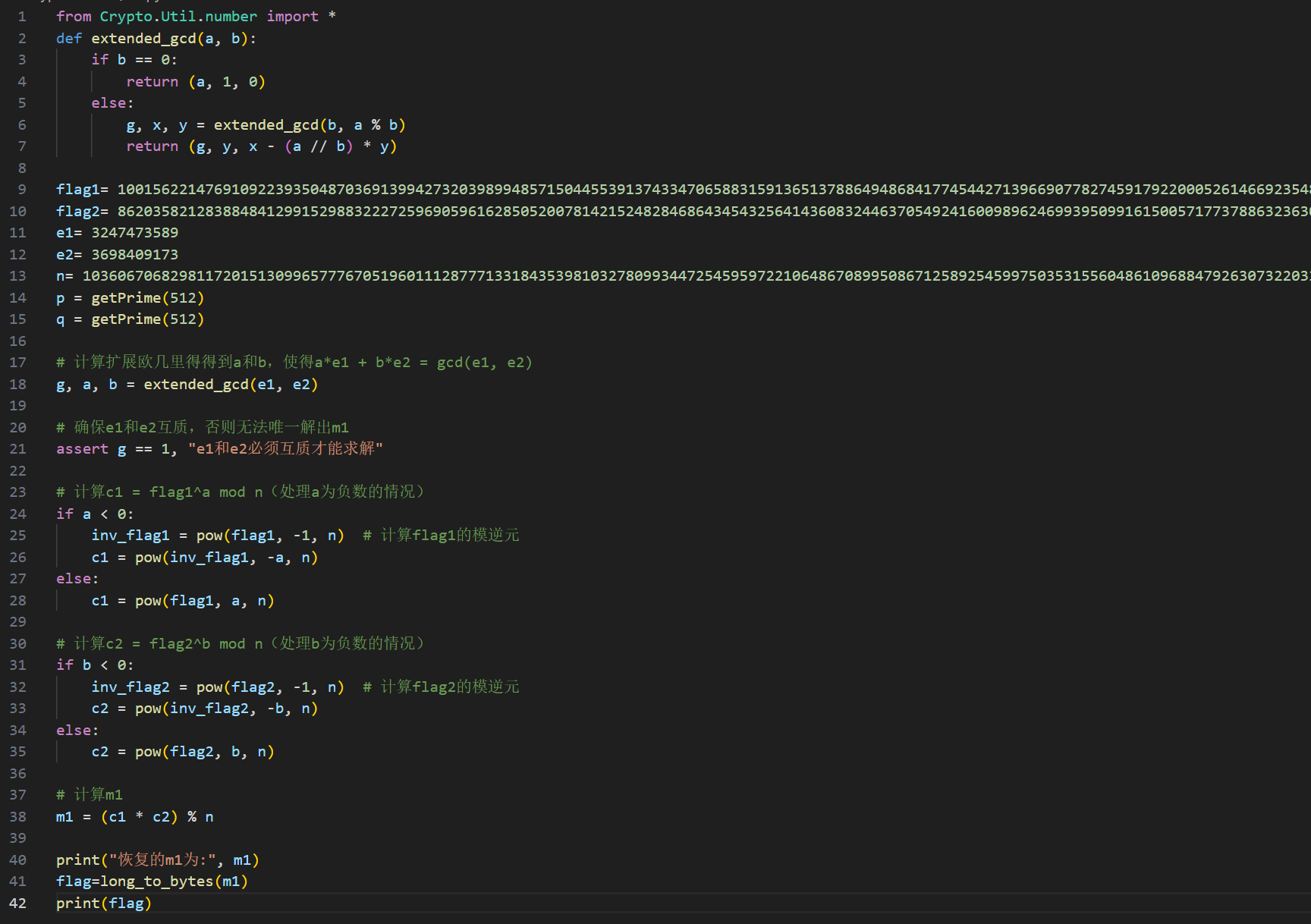The width and height of the screenshot is (1311, 924).
Task: Click the assert keyword on line 21
Action: coord(82,449)
